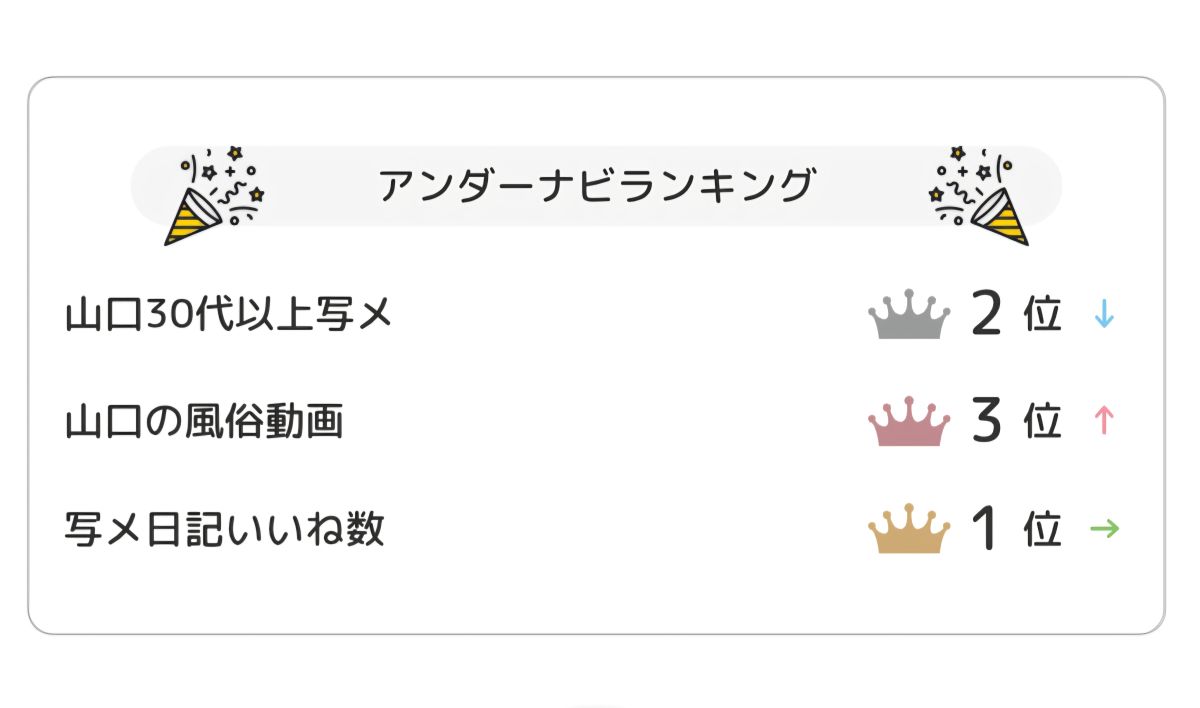This screenshot has width=1200, height=708.
Task: Click the 3 位 rank number
Action: 1014,422
